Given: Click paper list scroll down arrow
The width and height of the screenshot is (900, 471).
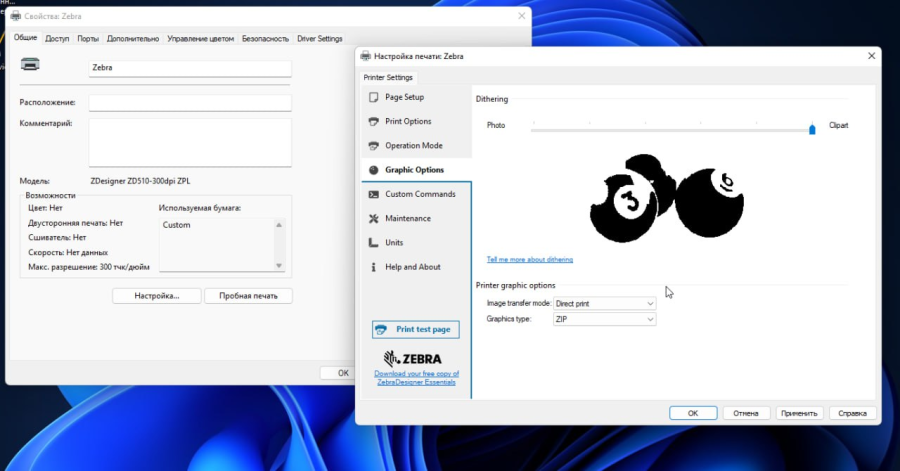Looking at the screenshot, I should click(x=279, y=265).
